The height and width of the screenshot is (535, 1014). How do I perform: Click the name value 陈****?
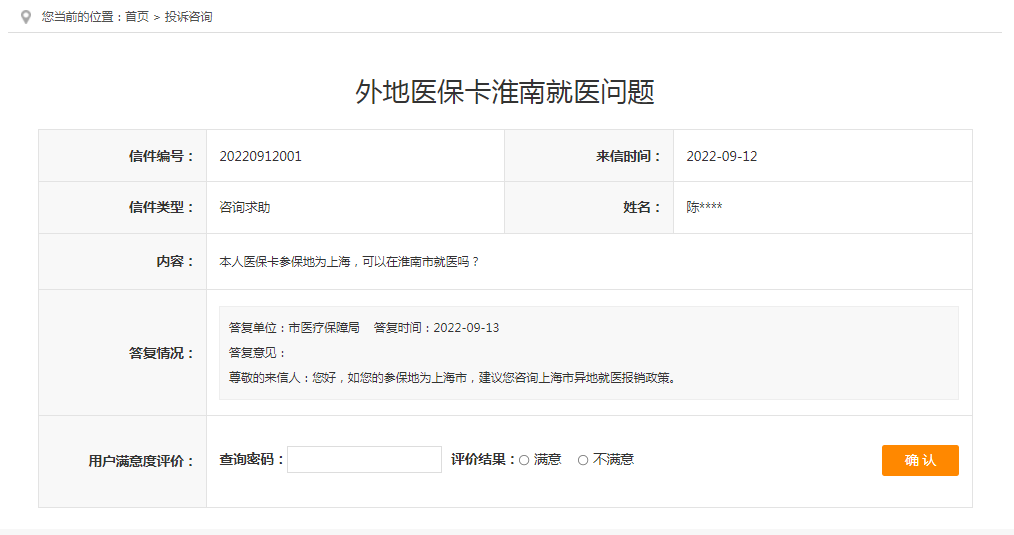[704, 208]
